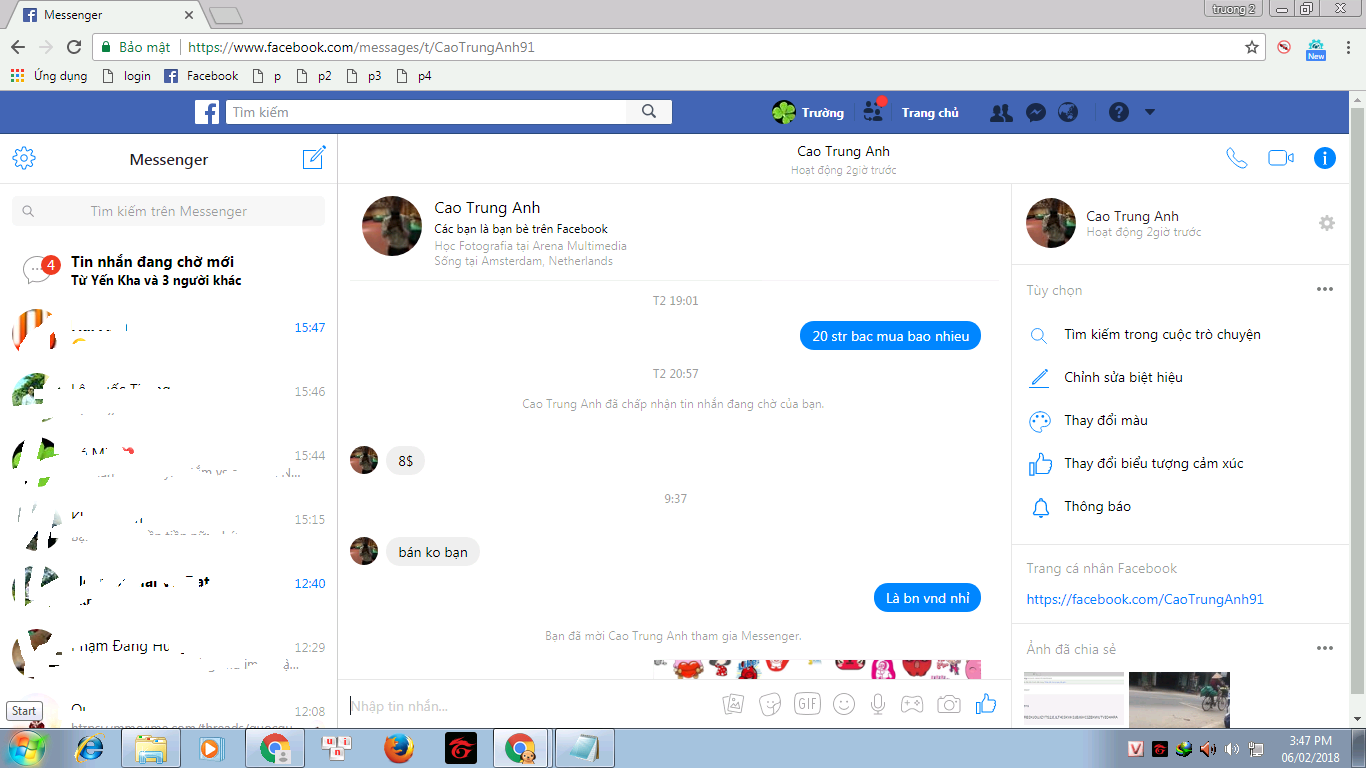Open the p4 bookmark
The width and height of the screenshot is (1366, 768).
(x=414, y=76)
